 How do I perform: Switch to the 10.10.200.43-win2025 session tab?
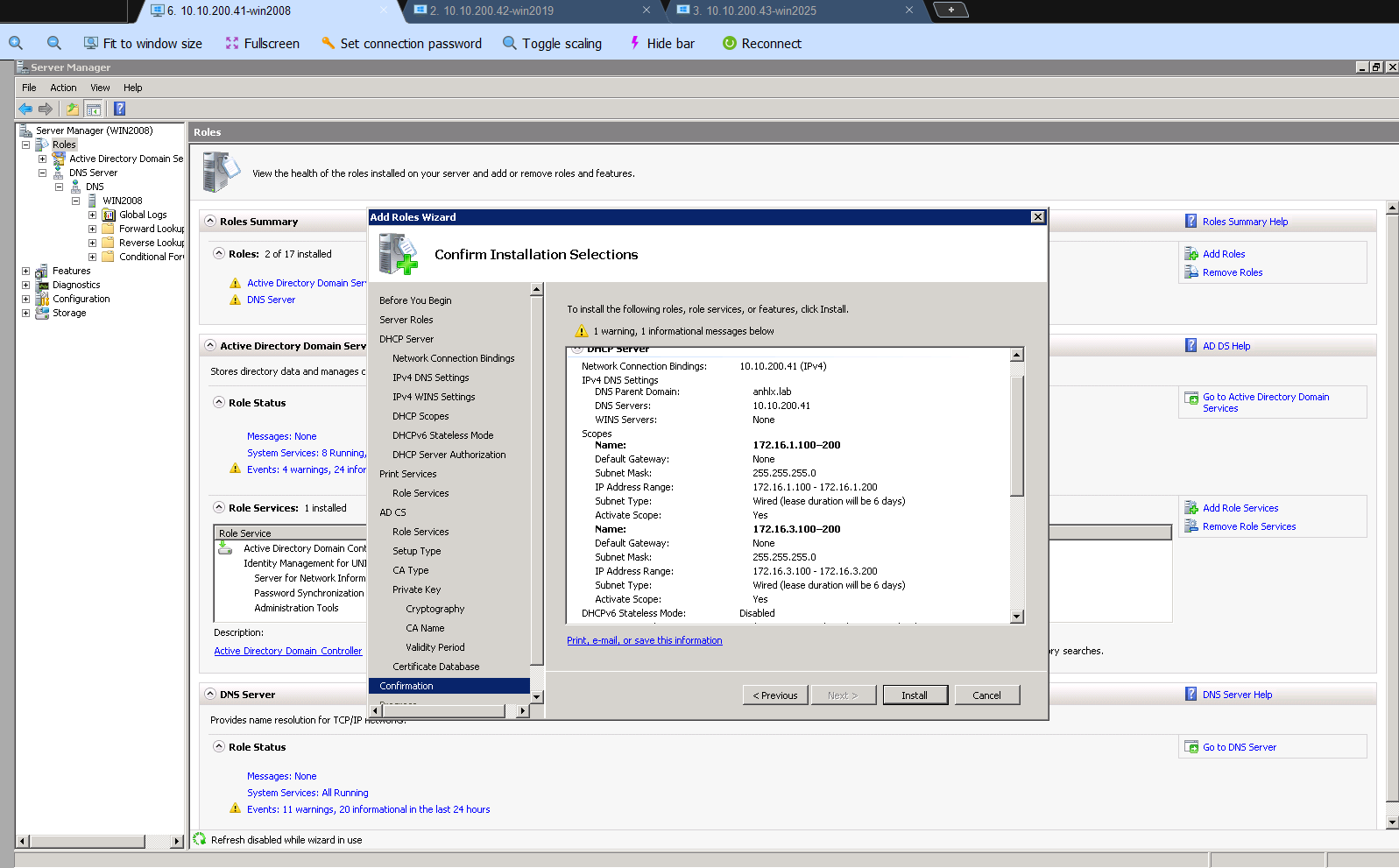point(795,11)
